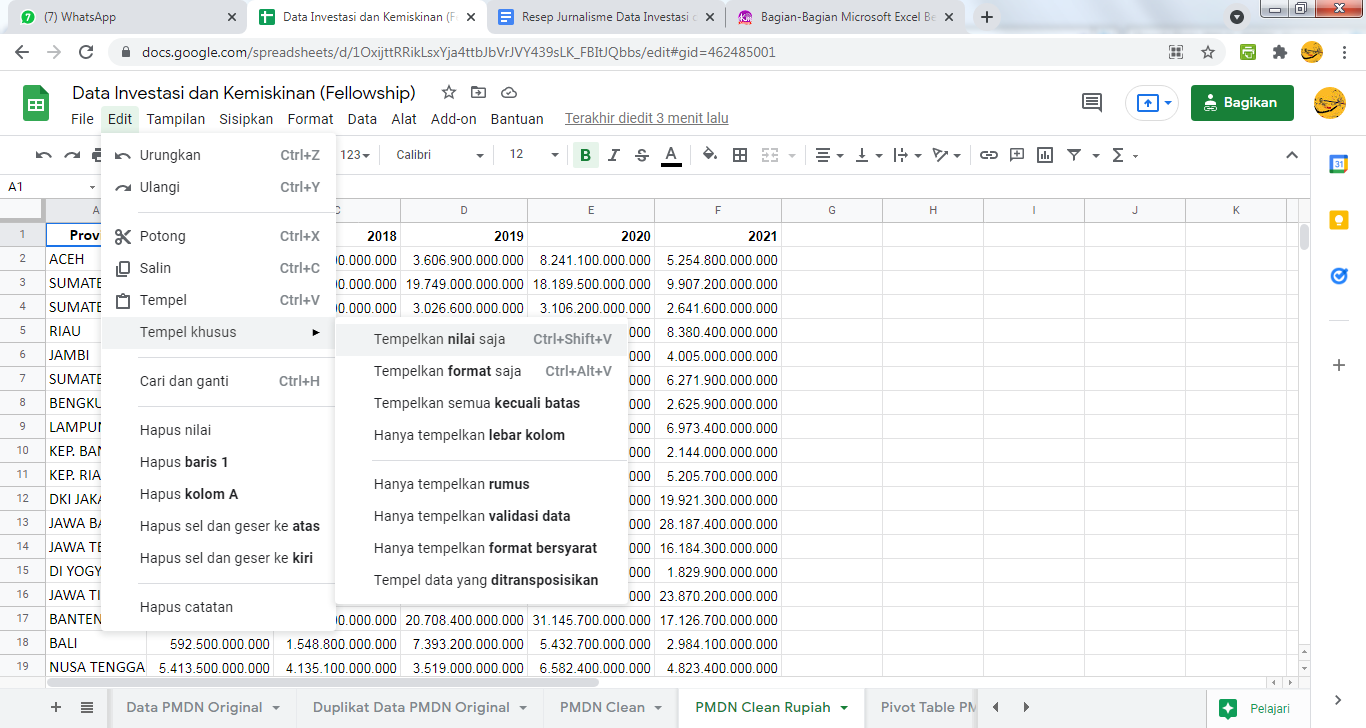Toggle bold formatting in toolbar
1366x728 pixels.
pos(585,155)
